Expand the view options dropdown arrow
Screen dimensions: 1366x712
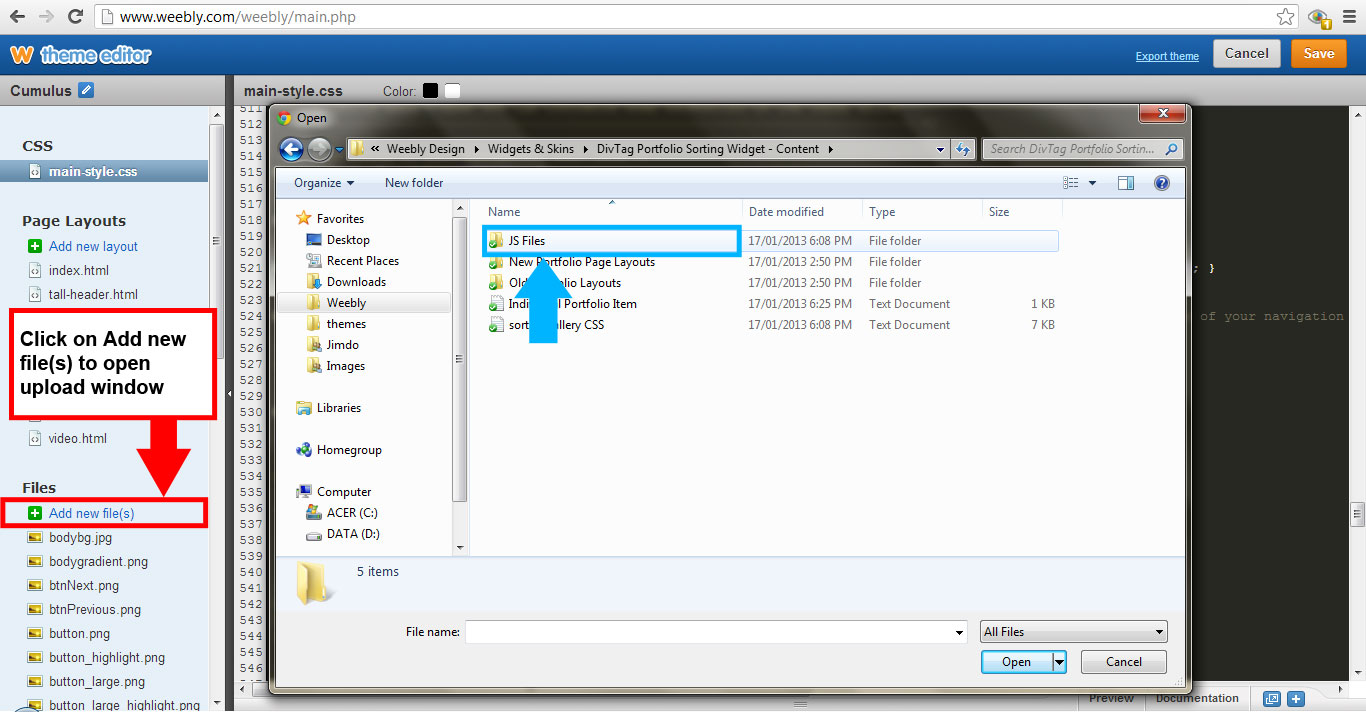pos(1092,183)
